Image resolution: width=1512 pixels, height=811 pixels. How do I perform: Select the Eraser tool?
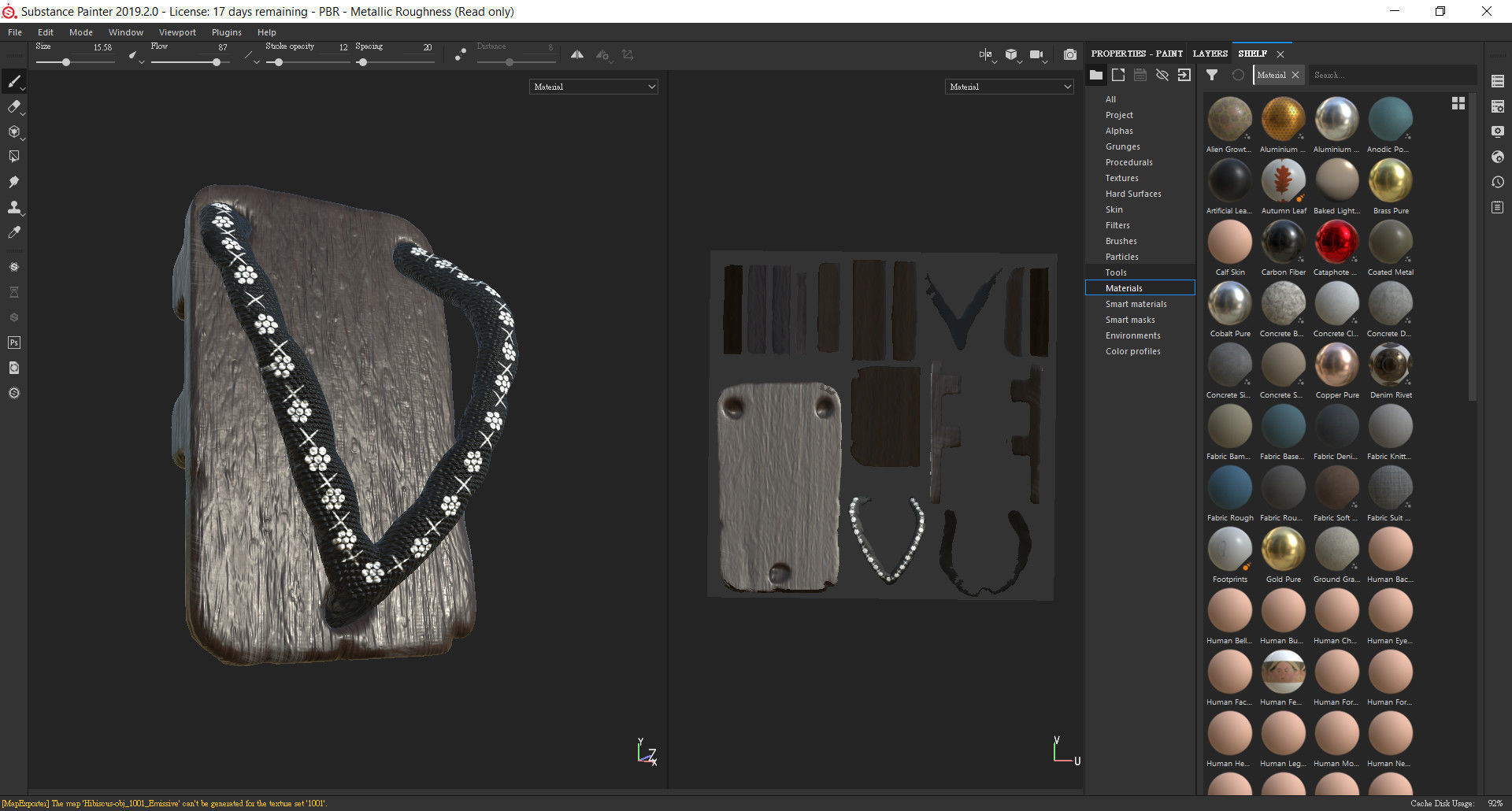(x=13, y=106)
